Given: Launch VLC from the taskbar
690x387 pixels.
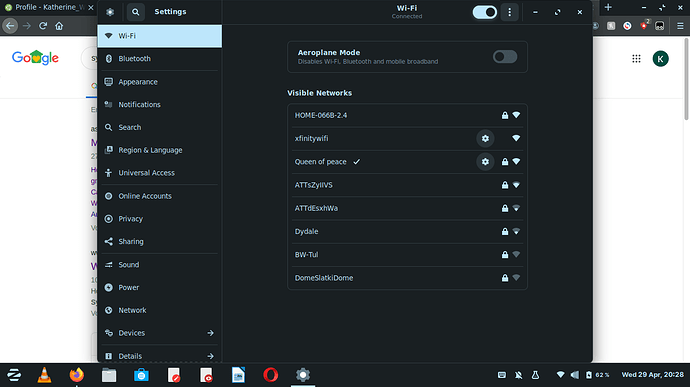Looking at the screenshot, I should (x=44, y=375).
